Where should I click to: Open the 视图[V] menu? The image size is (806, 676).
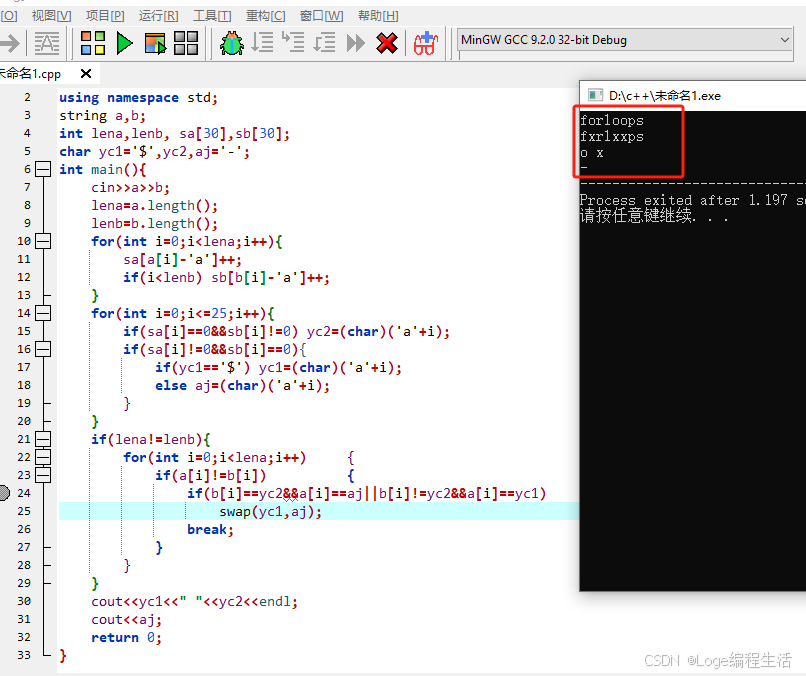[x=52, y=16]
